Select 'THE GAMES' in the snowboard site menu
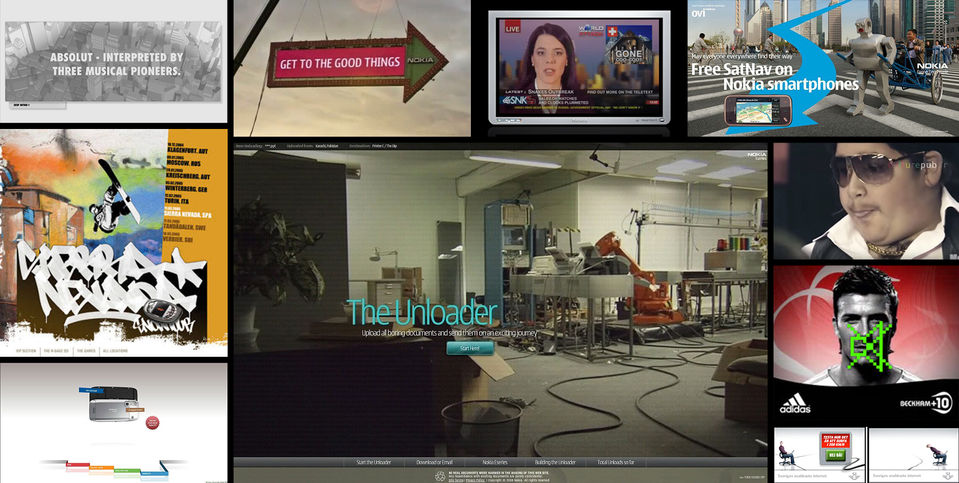Screen dimensions: 959x483 85,351
